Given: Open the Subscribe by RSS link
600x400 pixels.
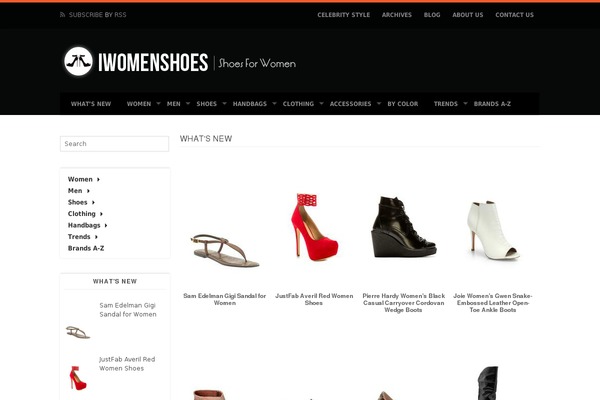Looking at the screenshot, I should [x=98, y=15].
